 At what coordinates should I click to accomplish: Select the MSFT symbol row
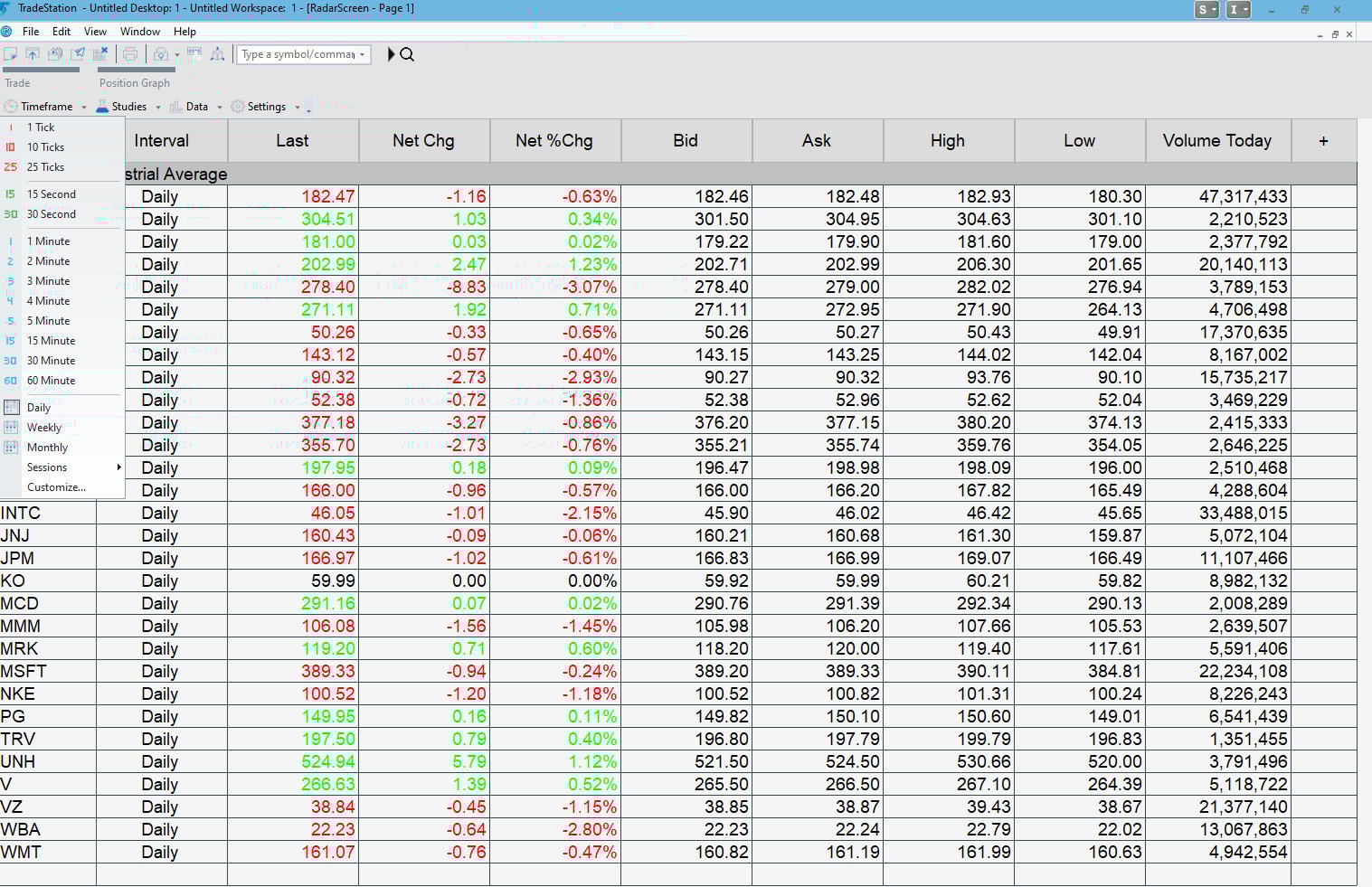678,672
